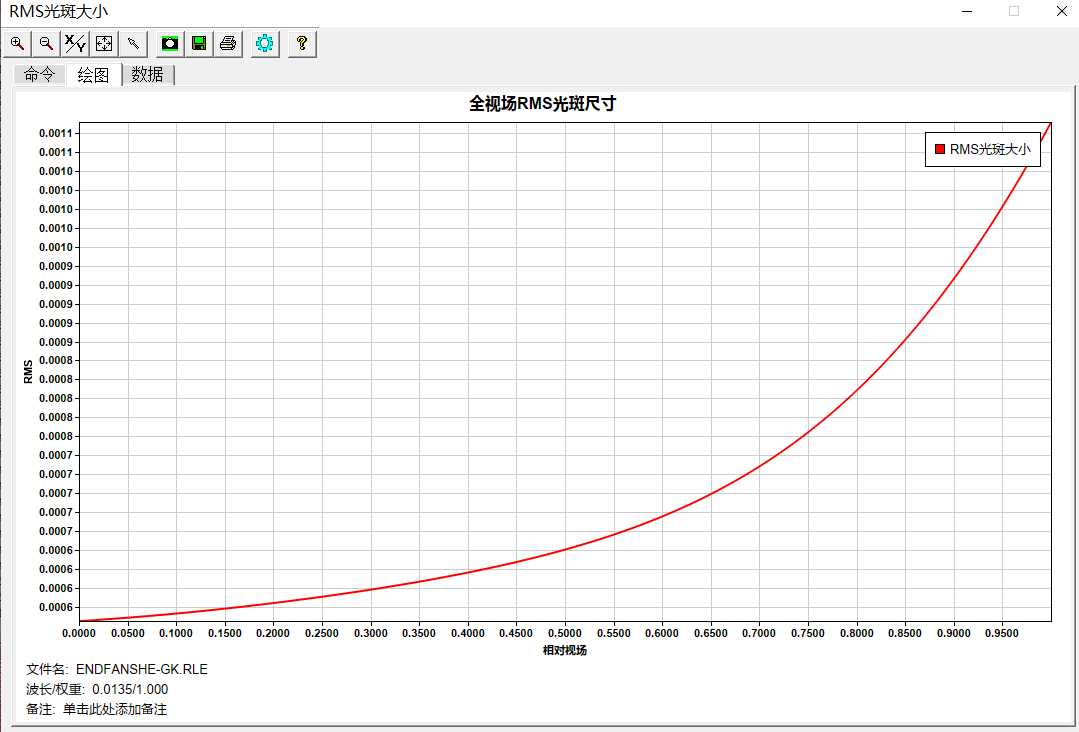Click the x-axis label 相对视场

tap(564, 650)
